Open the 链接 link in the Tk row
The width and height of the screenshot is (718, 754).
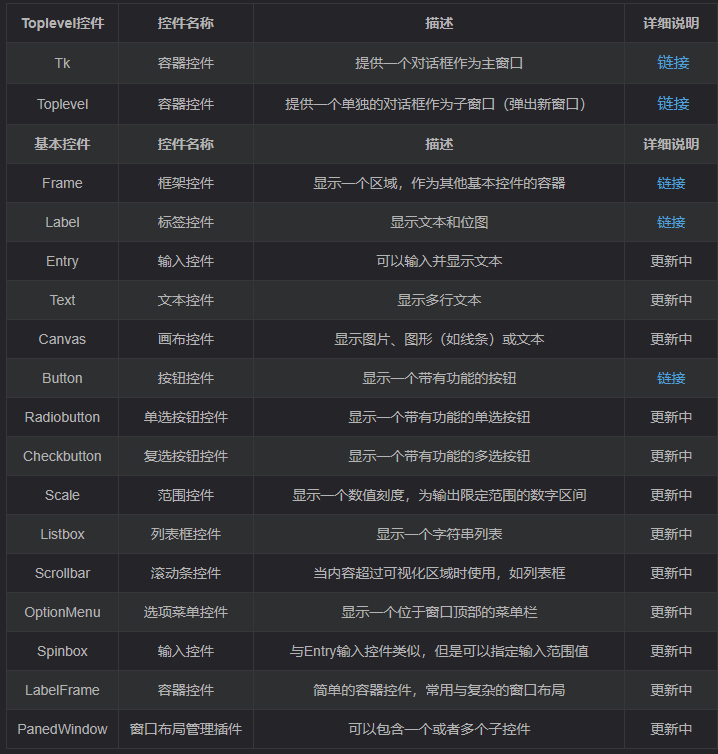(x=673, y=63)
